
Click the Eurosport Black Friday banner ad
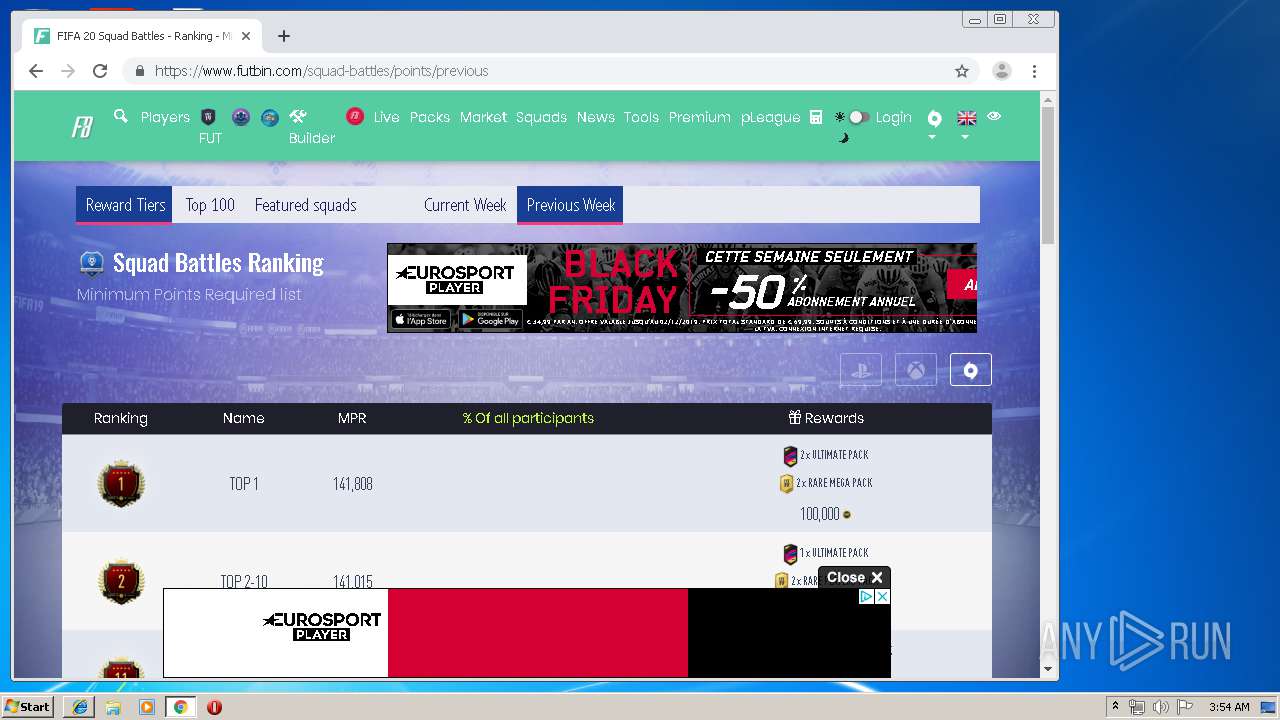point(682,288)
